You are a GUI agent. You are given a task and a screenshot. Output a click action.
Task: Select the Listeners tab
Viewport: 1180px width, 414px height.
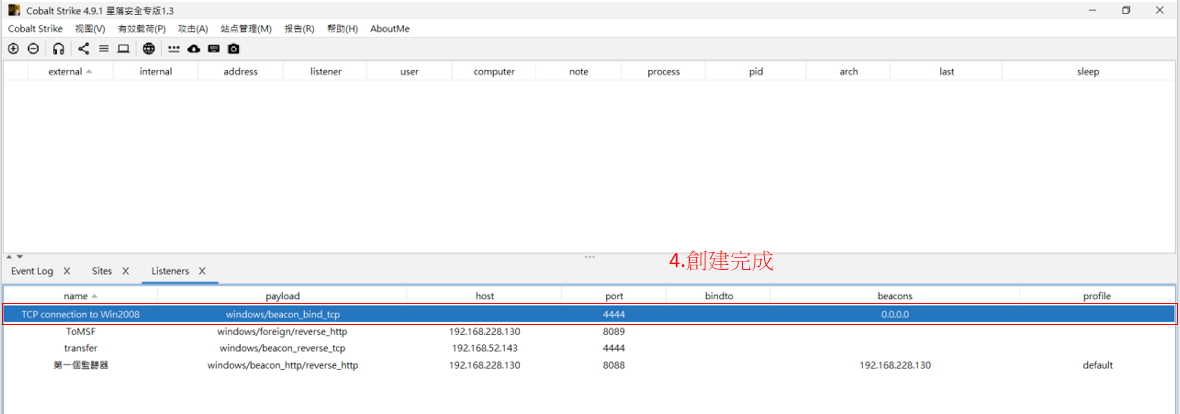170,271
